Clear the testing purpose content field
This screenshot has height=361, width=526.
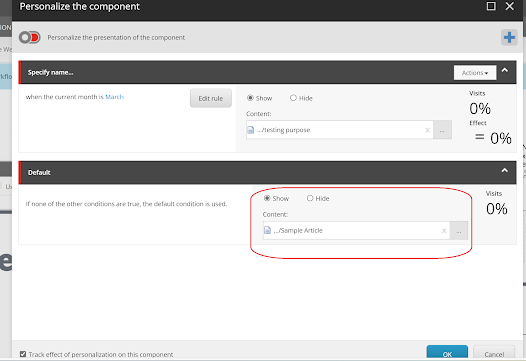(427, 130)
